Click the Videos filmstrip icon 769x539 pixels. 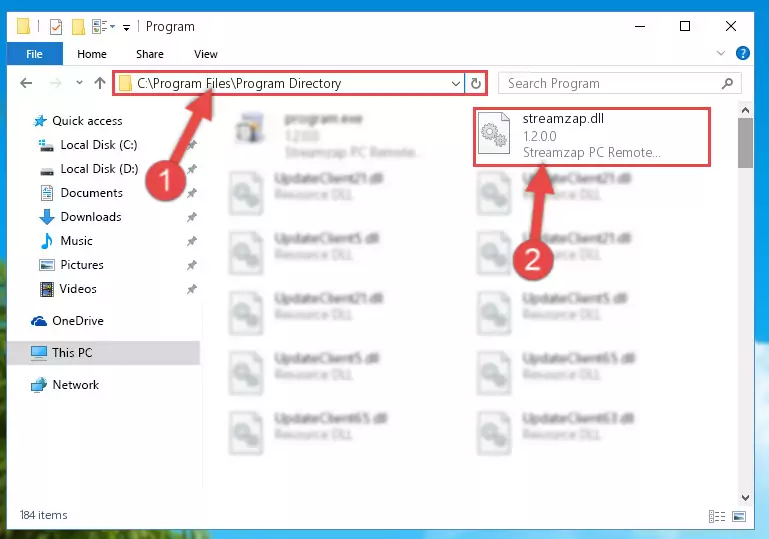coord(47,289)
